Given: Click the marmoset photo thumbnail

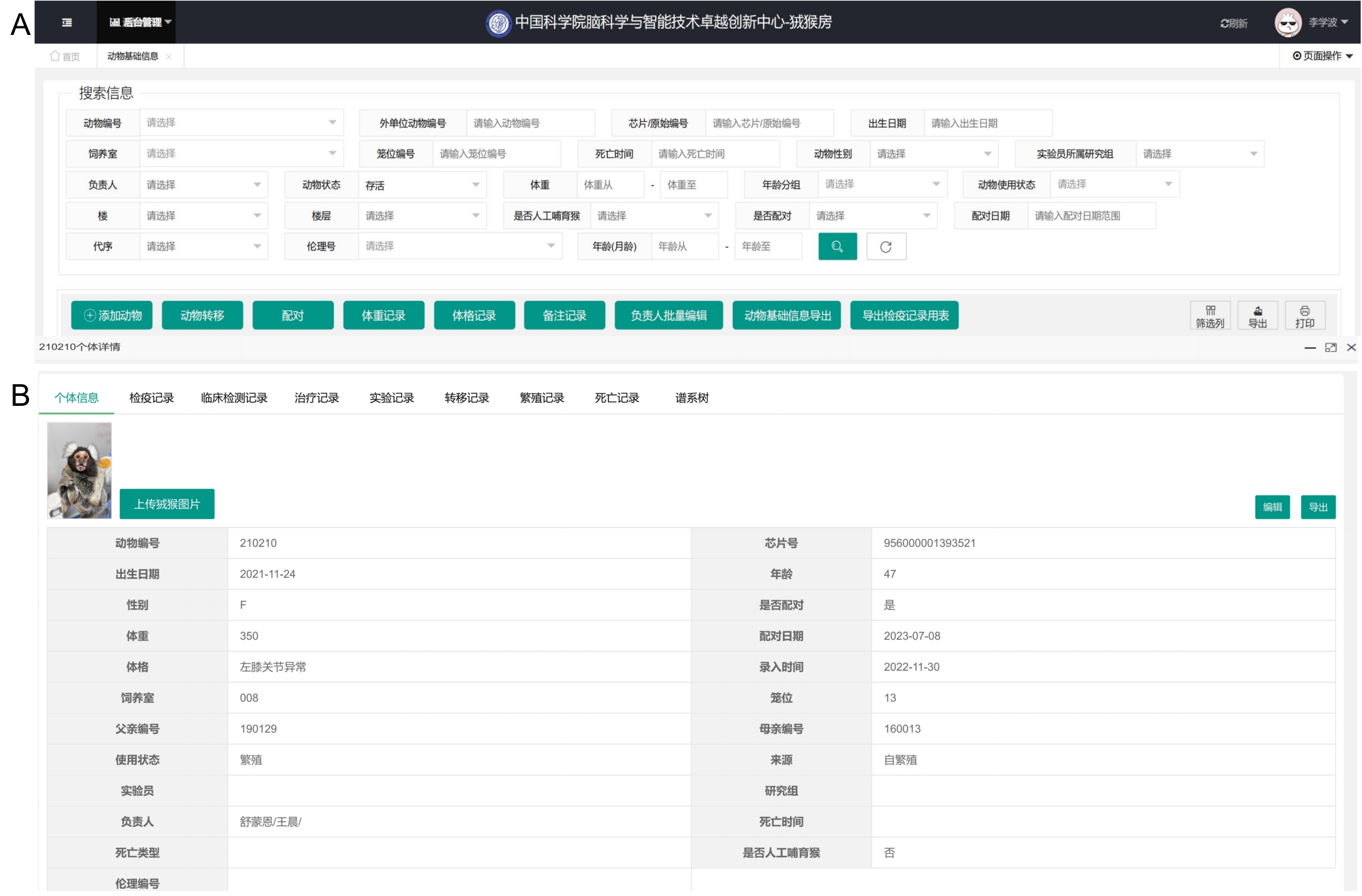Looking at the screenshot, I should [79, 470].
